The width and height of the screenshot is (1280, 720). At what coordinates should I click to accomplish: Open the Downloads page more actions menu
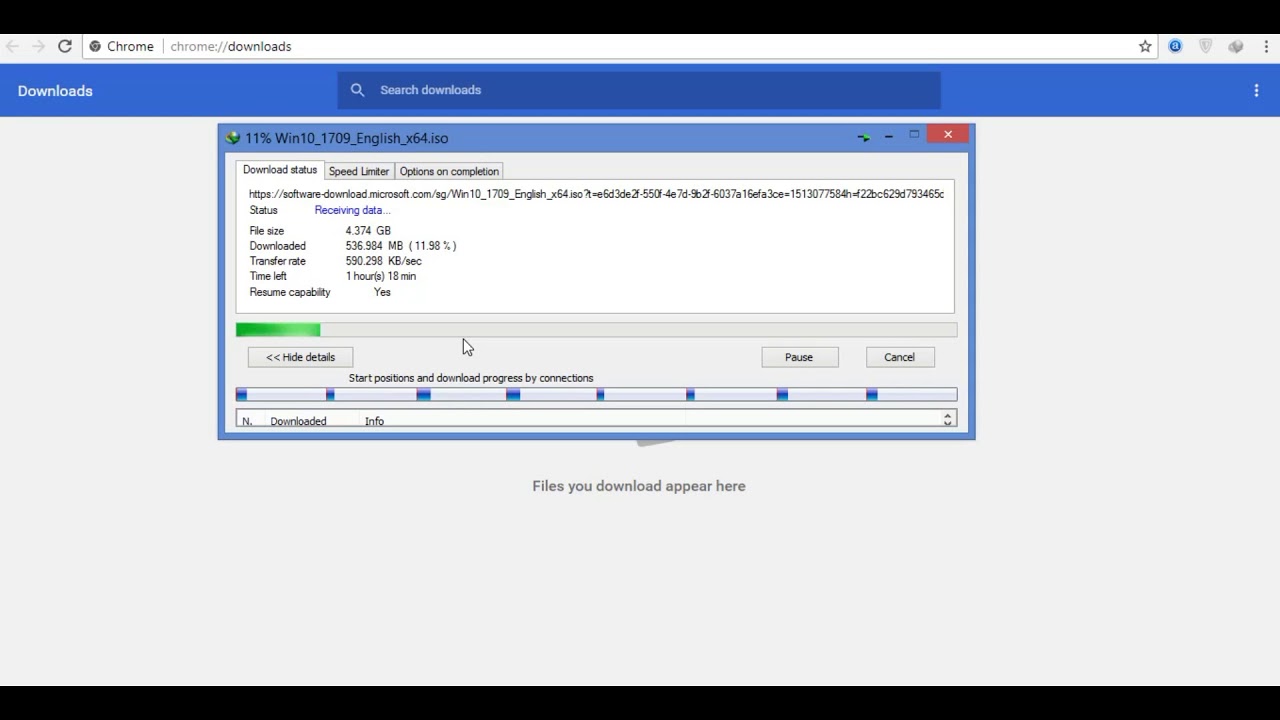click(1256, 90)
